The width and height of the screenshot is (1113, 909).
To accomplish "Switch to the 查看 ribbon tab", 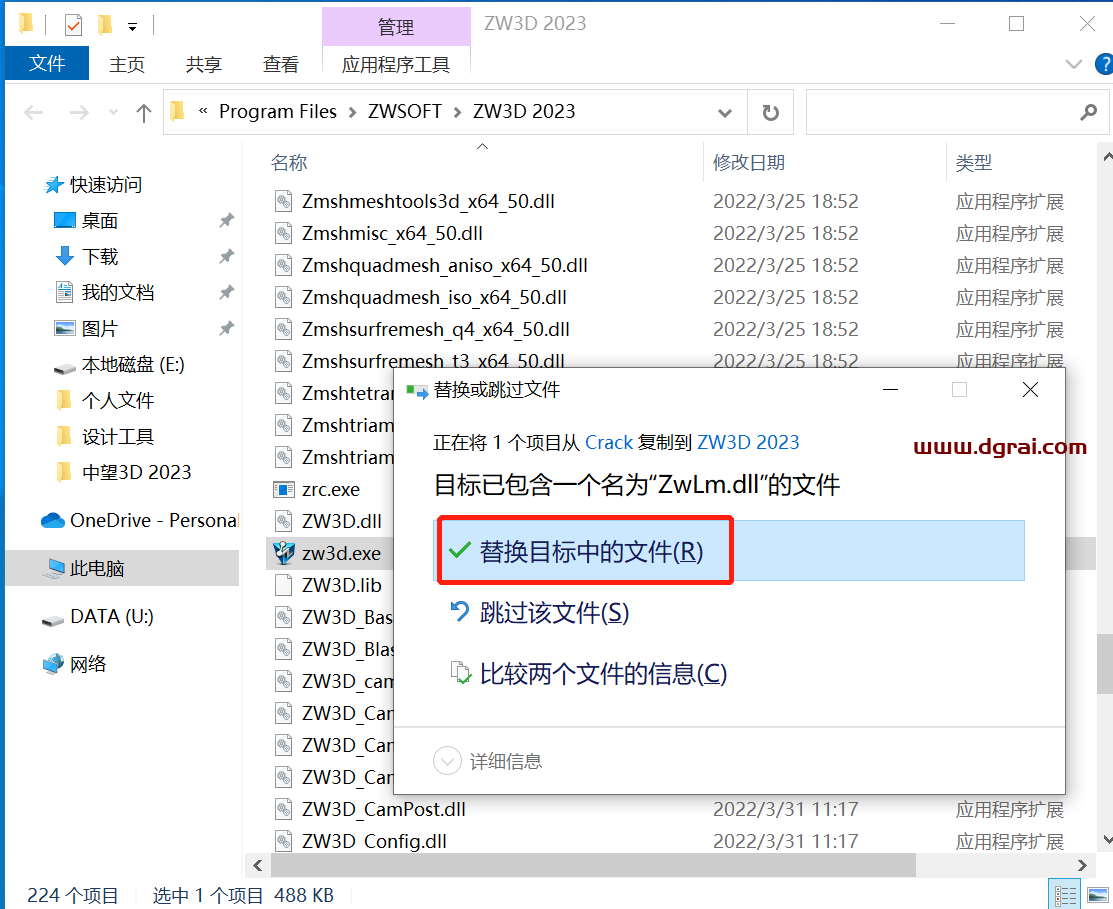I will point(280,64).
